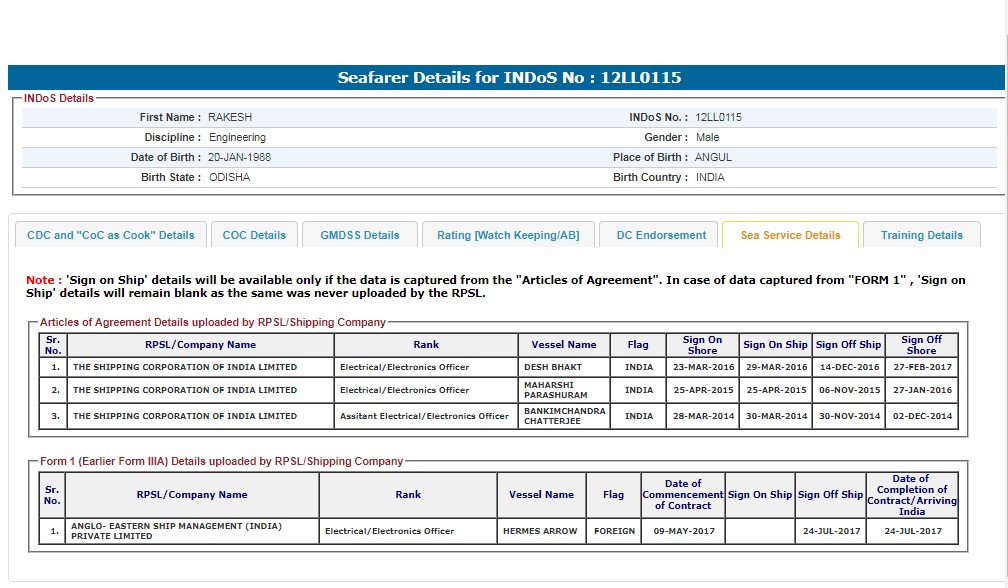The width and height of the screenshot is (1008, 588).
Task: Click the Sea Service Details tab
Action: pyautogui.click(x=790, y=235)
